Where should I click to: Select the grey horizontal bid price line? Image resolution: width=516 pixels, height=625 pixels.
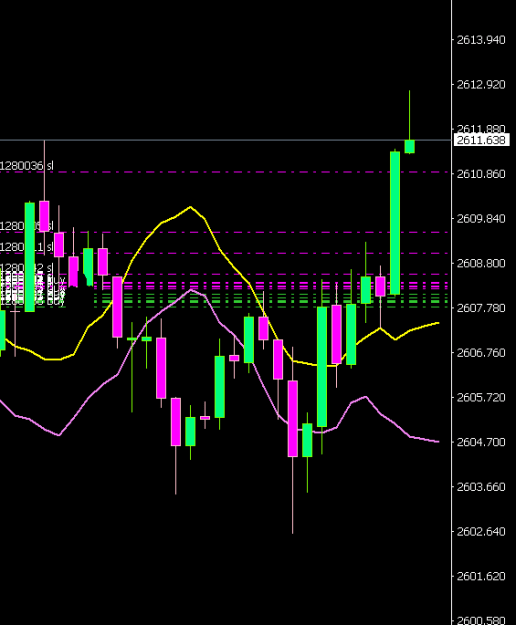(225, 140)
